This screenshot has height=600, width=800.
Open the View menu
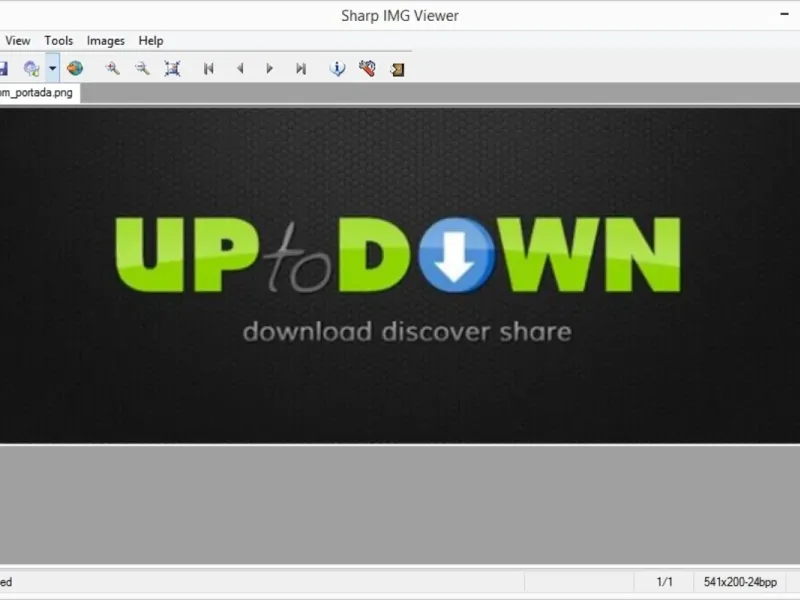[x=18, y=41]
